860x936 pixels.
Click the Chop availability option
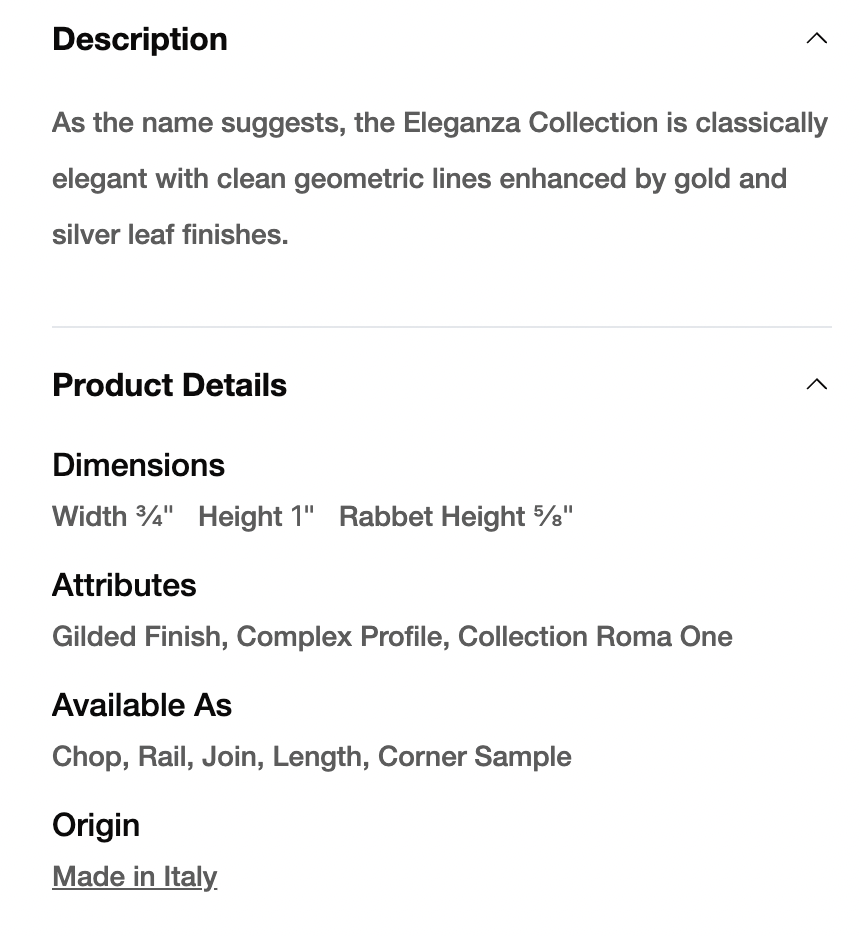87,757
